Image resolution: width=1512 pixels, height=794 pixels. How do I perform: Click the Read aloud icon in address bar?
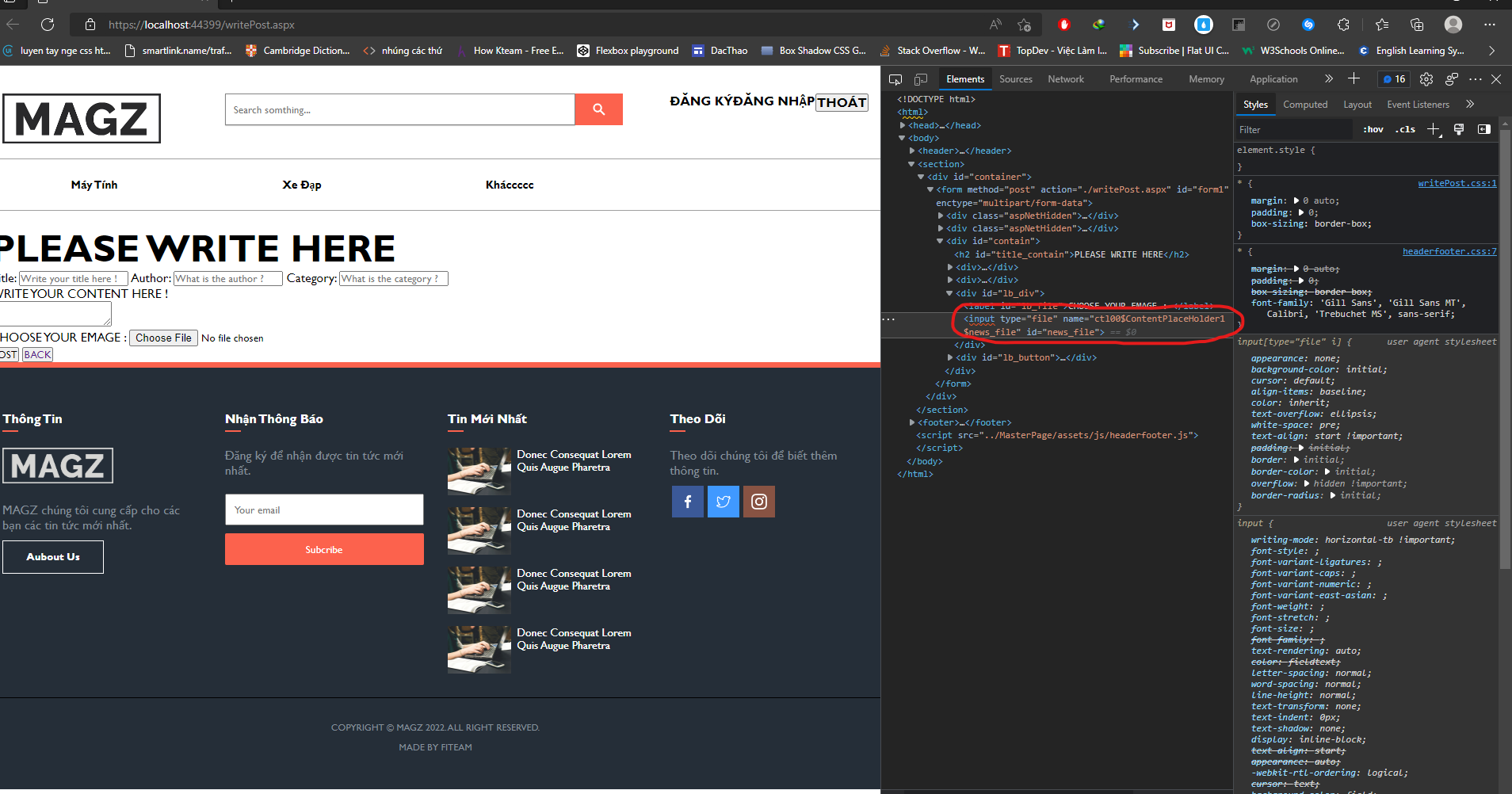point(996,25)
